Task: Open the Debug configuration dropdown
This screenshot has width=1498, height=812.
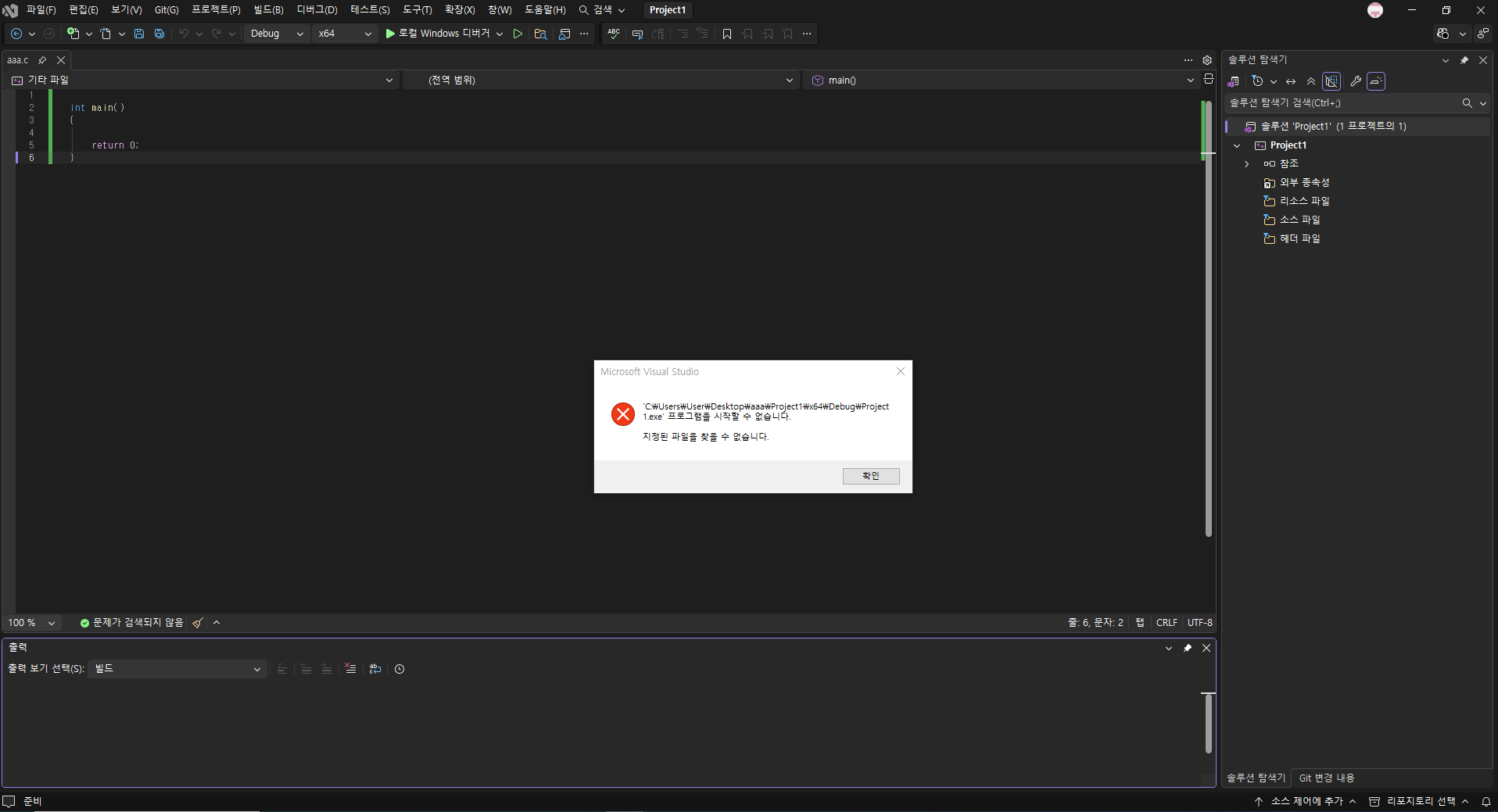Action: coord(277,34)
